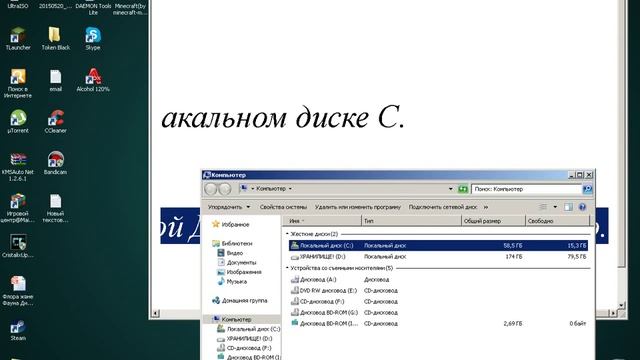
Task: Sort by the 'Общий размер' column header
Action: point(493,221)
